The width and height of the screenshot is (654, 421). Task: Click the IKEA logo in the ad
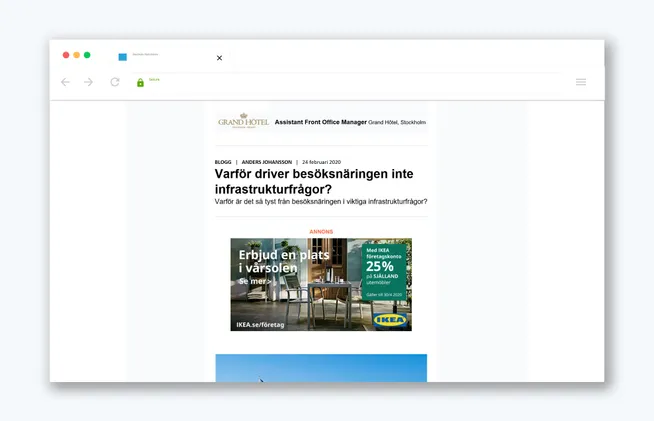(x=390, y=320)
